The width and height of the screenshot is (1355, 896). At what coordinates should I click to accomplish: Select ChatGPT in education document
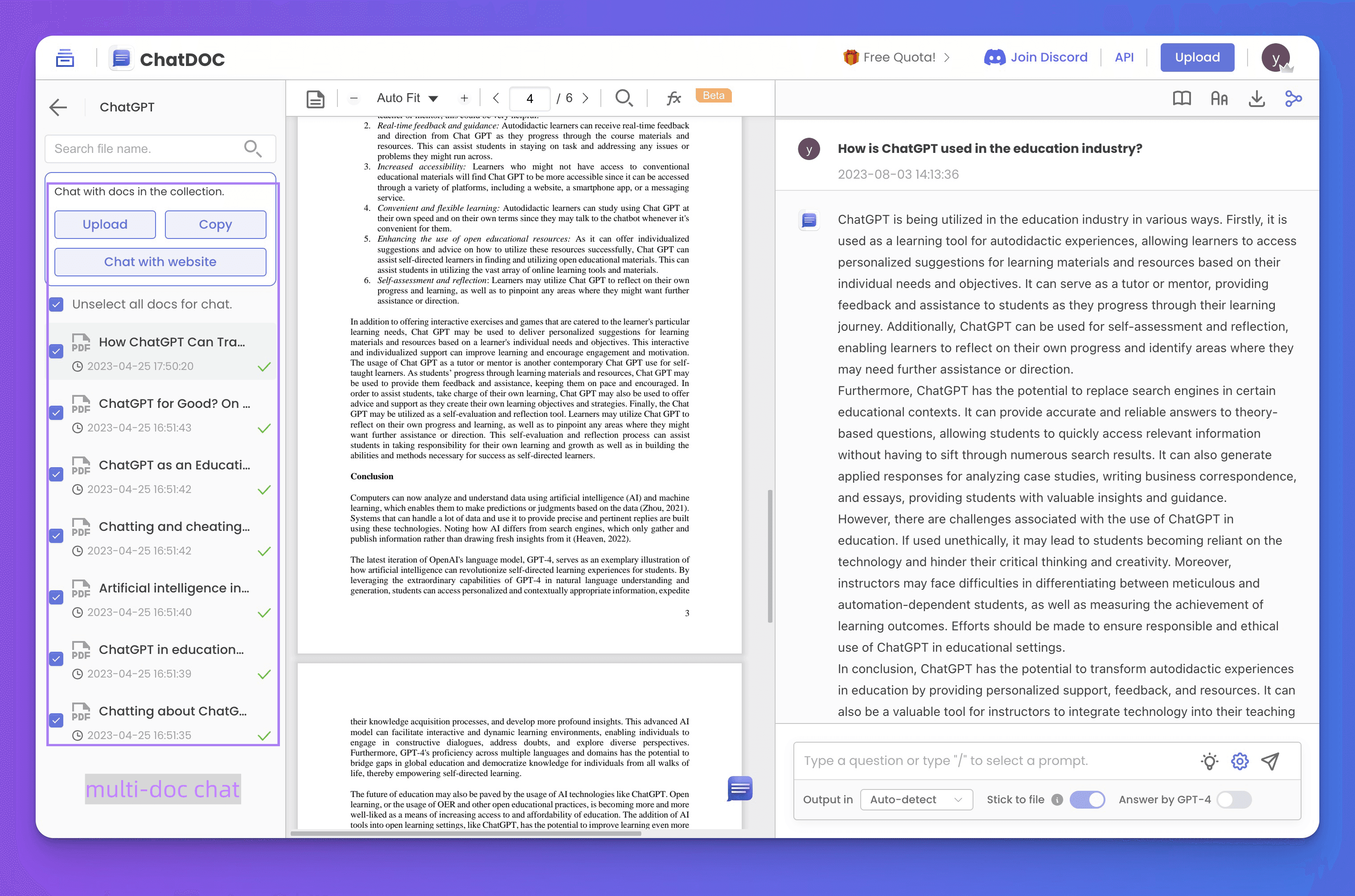[171, 650]
